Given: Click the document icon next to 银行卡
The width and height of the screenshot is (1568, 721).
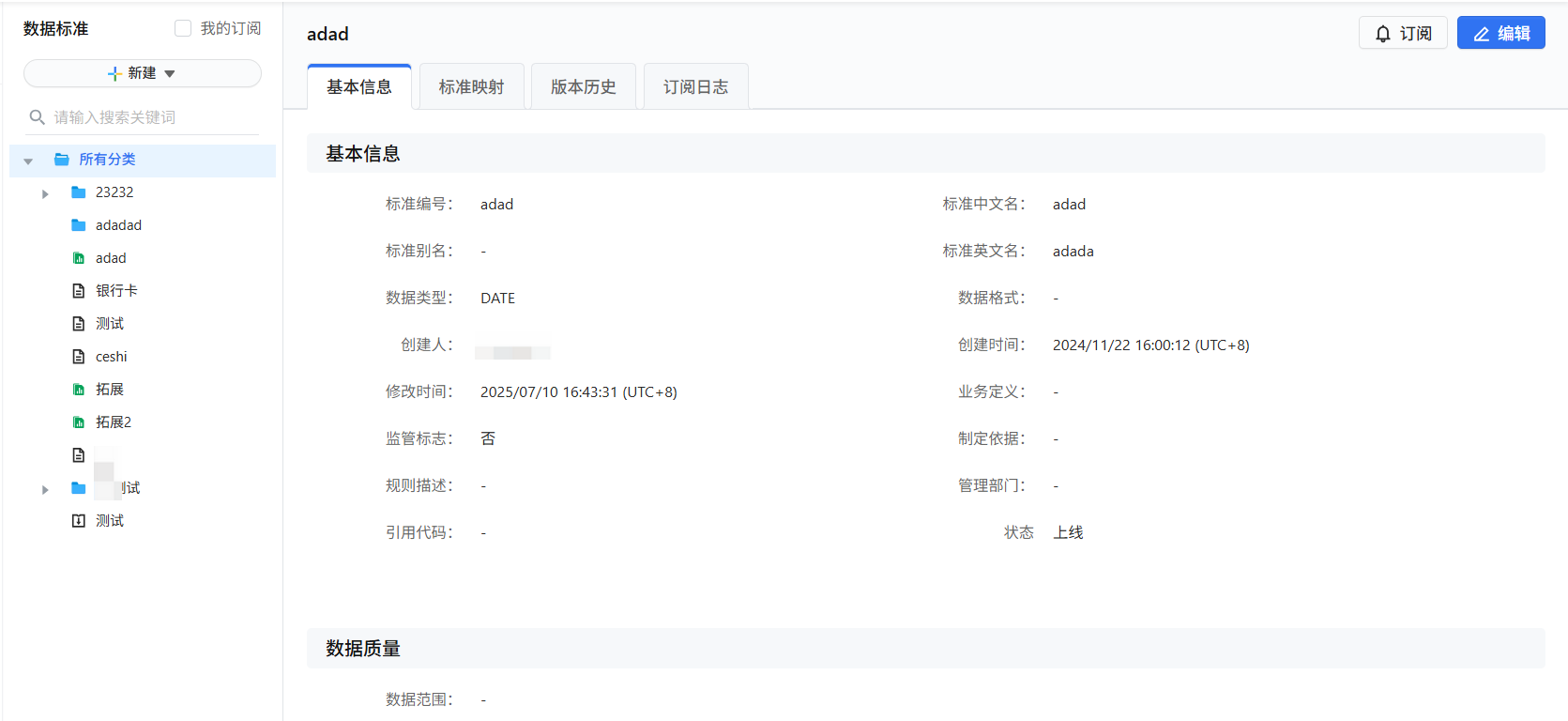Looking at the screenshot, I should tap(79, 291).
